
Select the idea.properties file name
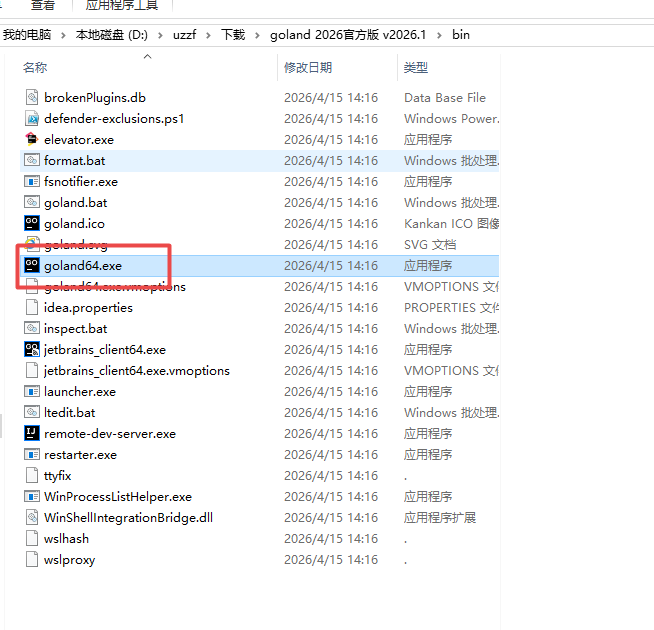coord(88,308)
